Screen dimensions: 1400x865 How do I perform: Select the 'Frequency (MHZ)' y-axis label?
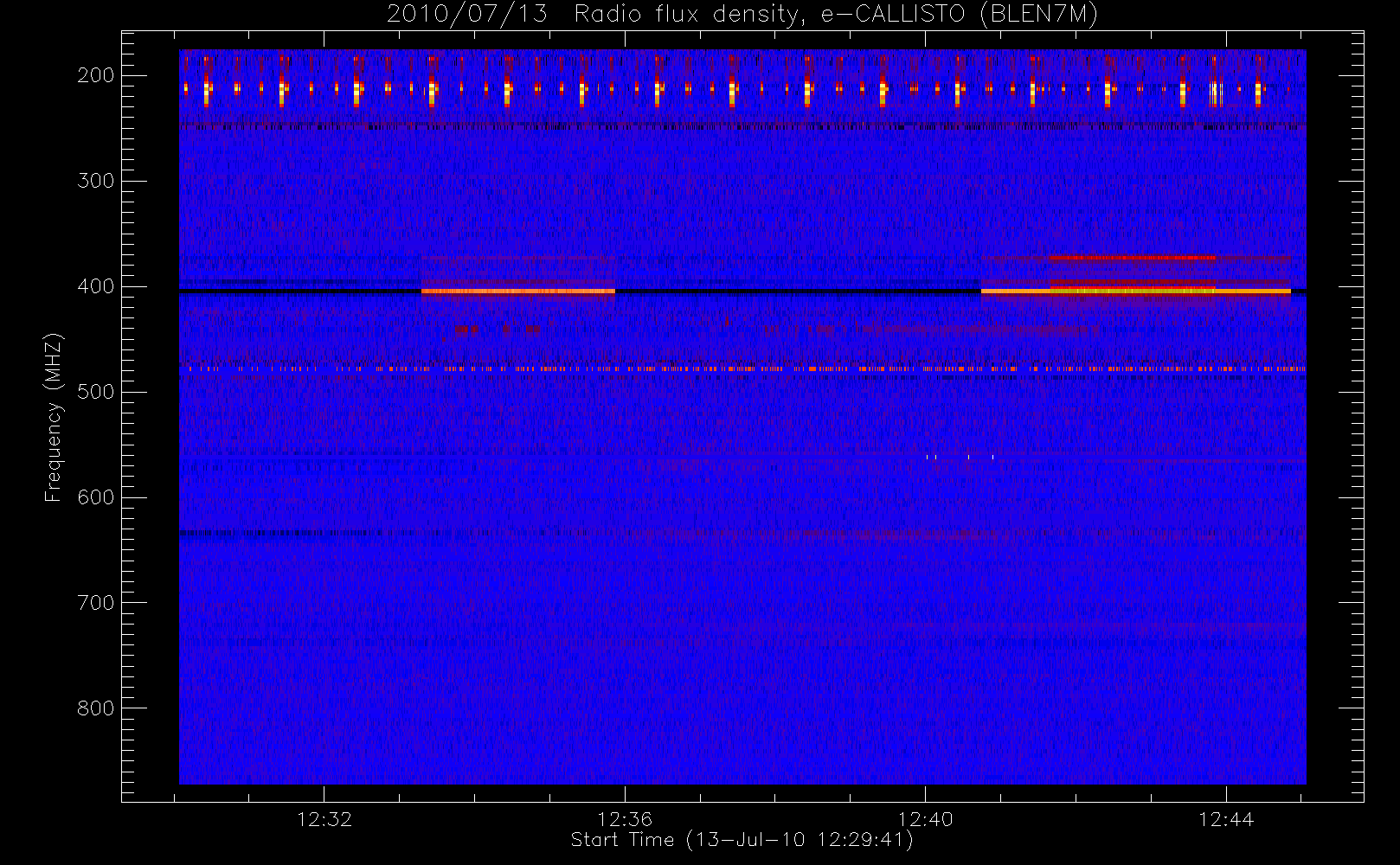point(54,417)
